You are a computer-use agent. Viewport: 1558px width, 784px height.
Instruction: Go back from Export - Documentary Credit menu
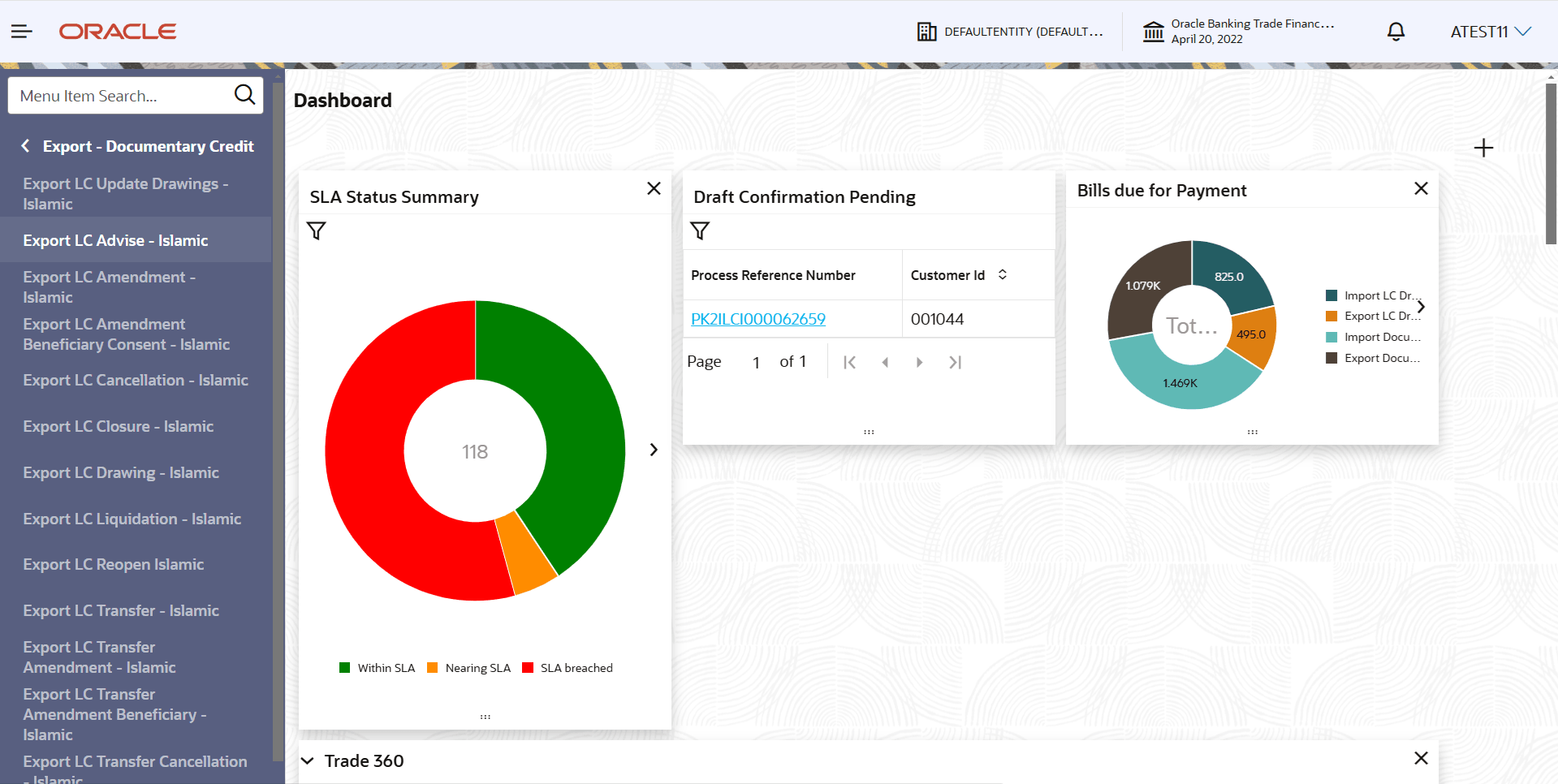click(x=25, y=146)
